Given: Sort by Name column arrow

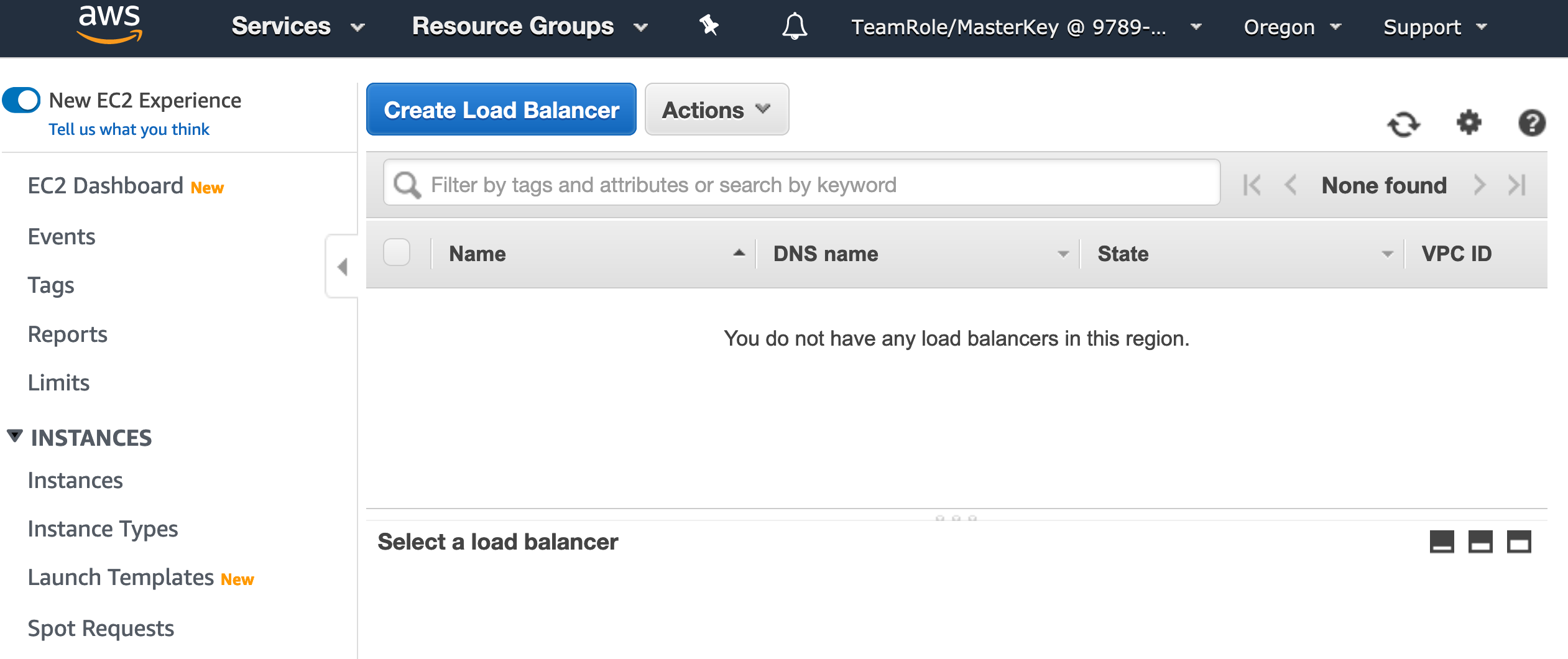Looking at the screenshot, I should 739,253.
